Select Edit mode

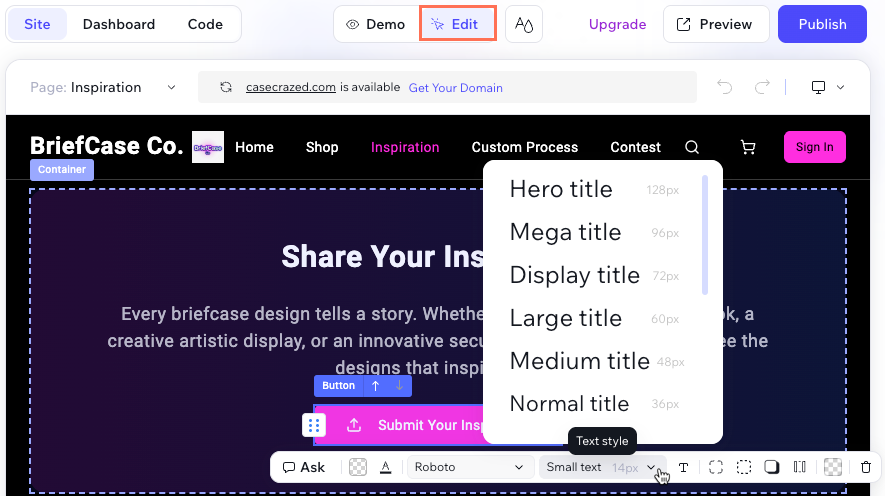pyautogui.click(x=457, y=24)
